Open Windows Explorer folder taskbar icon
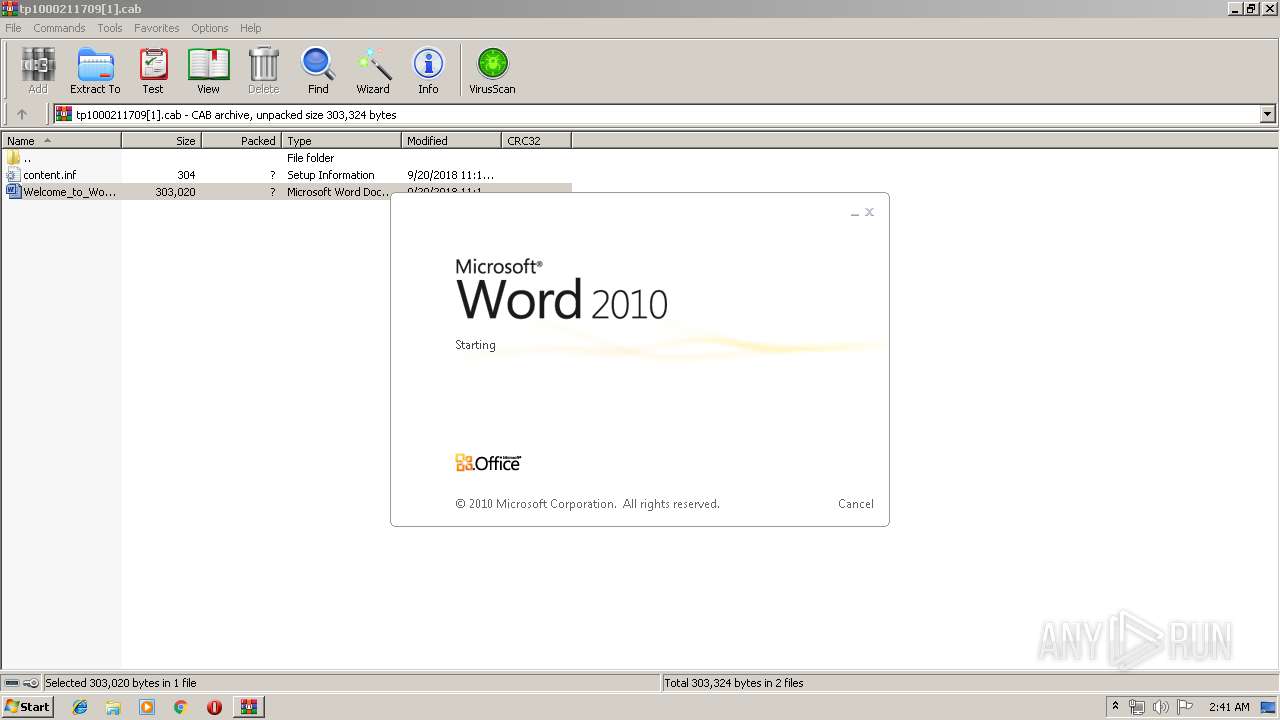 tap(113, 707)
